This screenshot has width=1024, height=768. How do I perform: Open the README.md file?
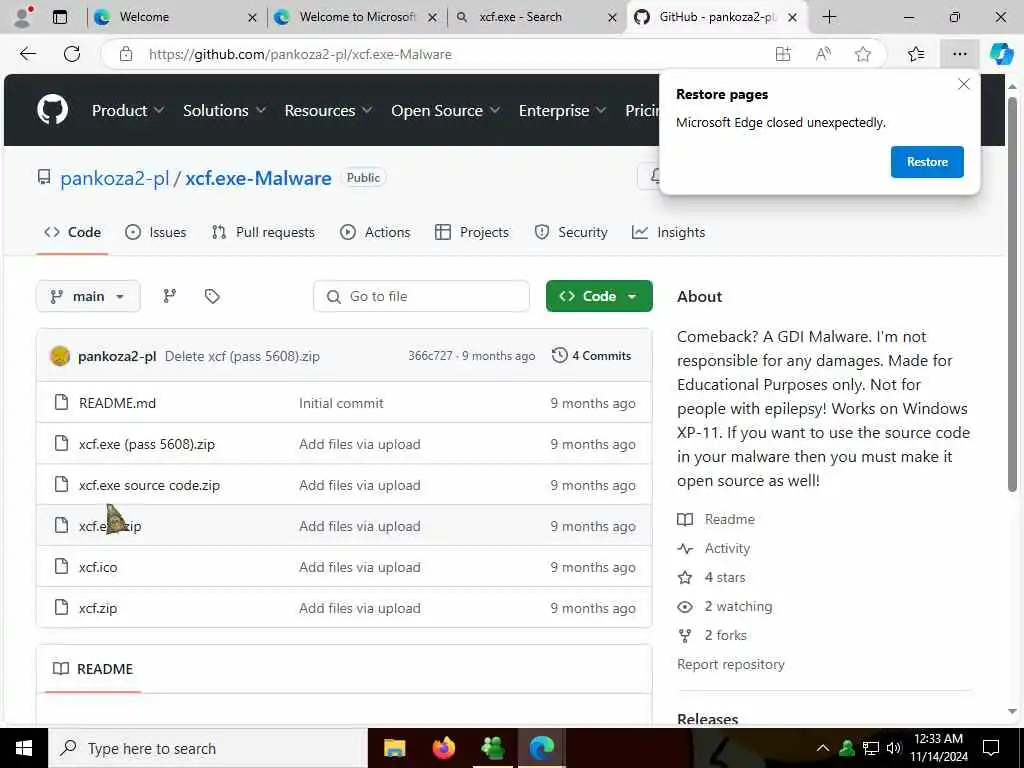pyautogui.click(x=118, y=403)
